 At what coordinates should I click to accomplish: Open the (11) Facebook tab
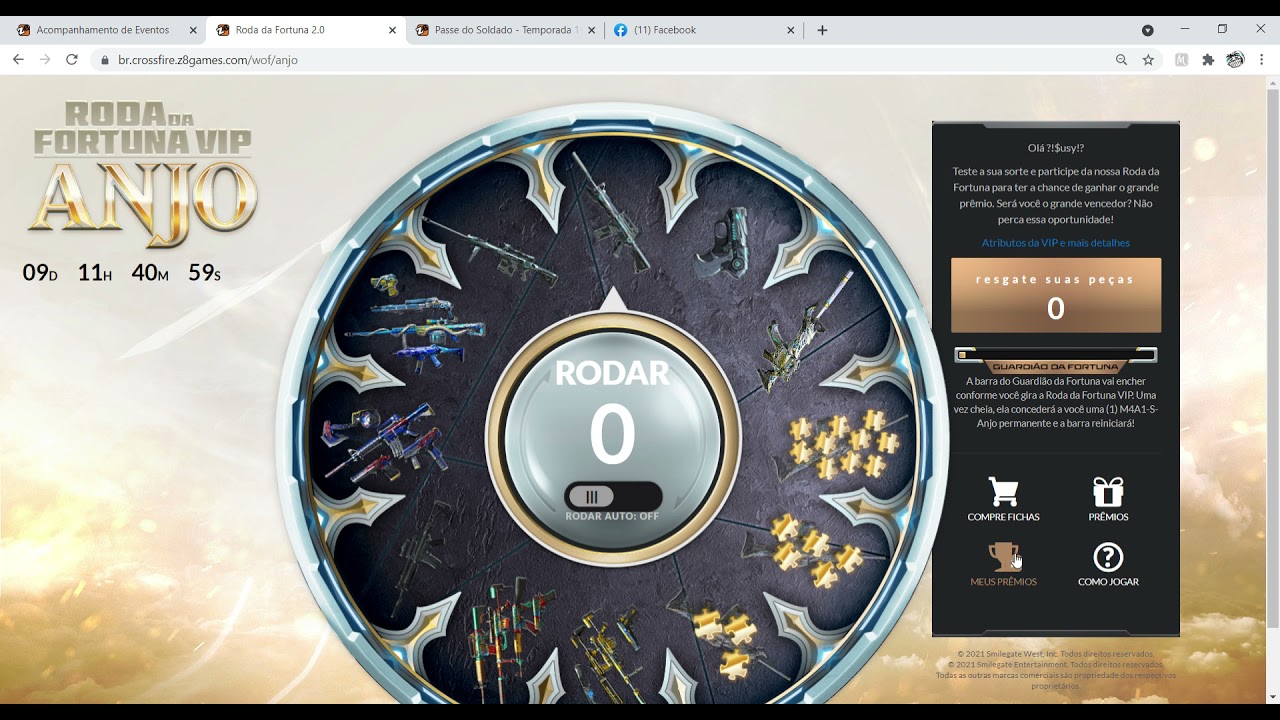[704, 30]
